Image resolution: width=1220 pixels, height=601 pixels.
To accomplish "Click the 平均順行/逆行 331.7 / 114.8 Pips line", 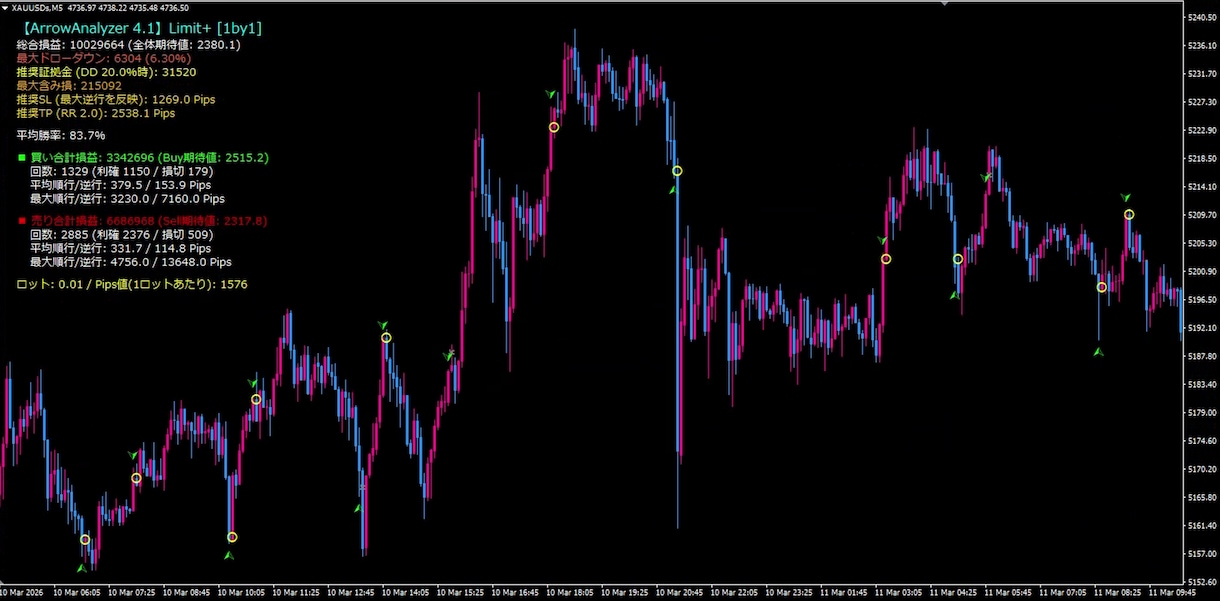I will tap(120, 248).
